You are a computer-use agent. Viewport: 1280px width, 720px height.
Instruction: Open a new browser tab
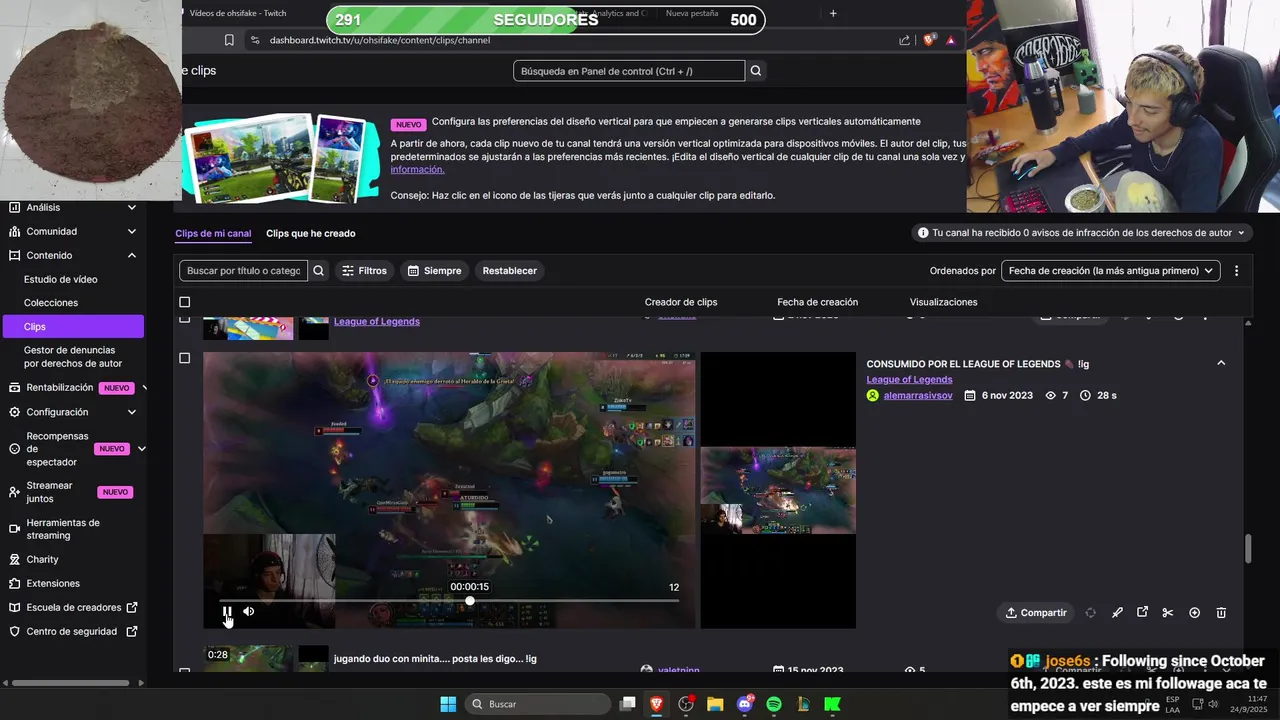click(833, 13)
